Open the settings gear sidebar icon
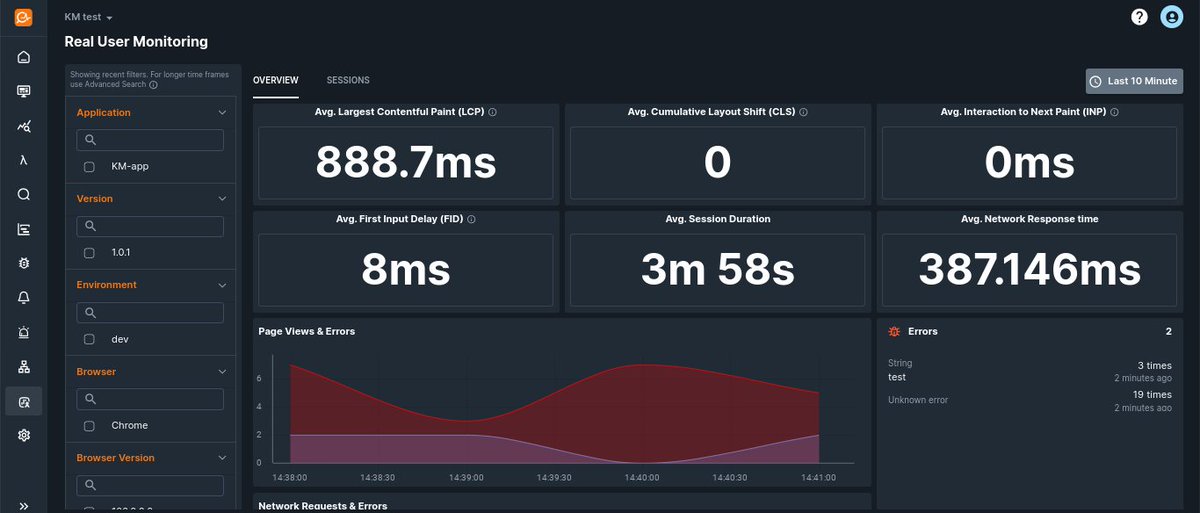The width and height of the screenshot is (1200, 513). point(24,435)
